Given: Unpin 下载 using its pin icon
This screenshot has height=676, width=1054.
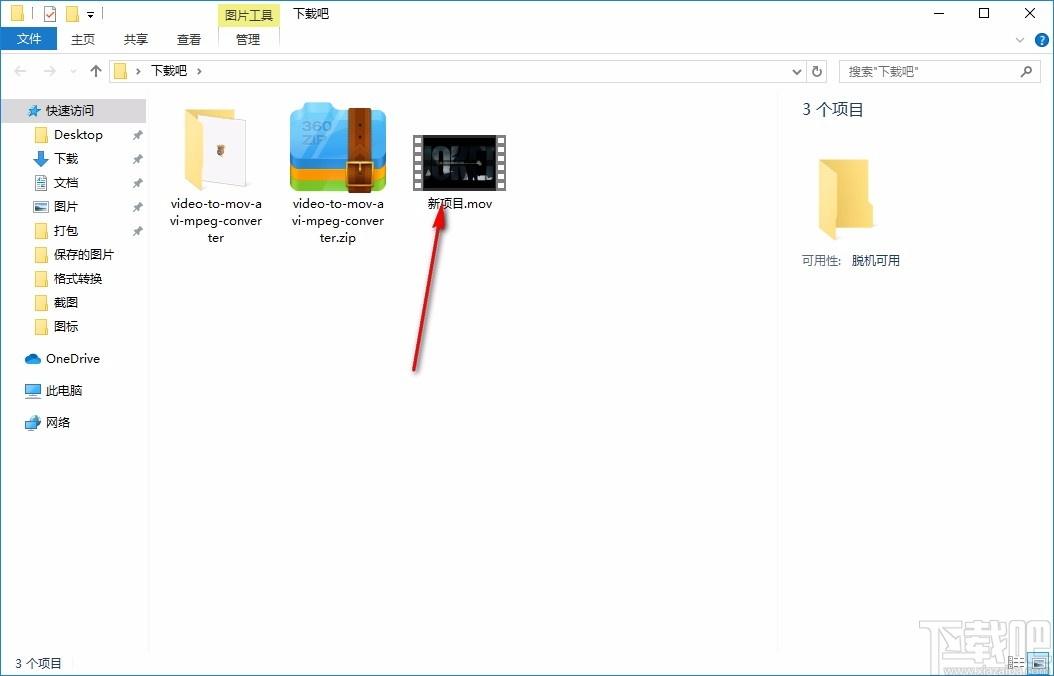Looking at the screenshot, I should [x=137, y=159].
